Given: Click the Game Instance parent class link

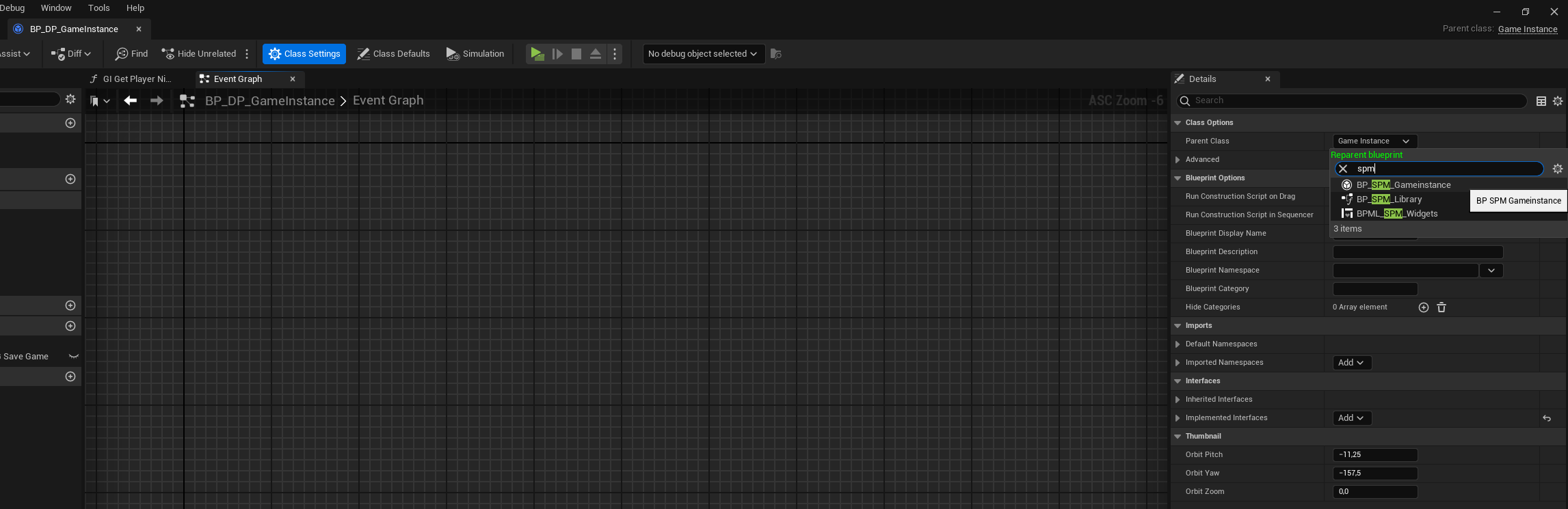Looking at the screenshot, I should (1527, 29).
